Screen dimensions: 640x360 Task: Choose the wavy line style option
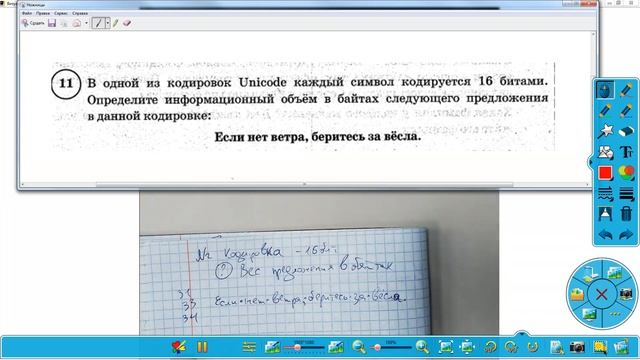[605, 193]
